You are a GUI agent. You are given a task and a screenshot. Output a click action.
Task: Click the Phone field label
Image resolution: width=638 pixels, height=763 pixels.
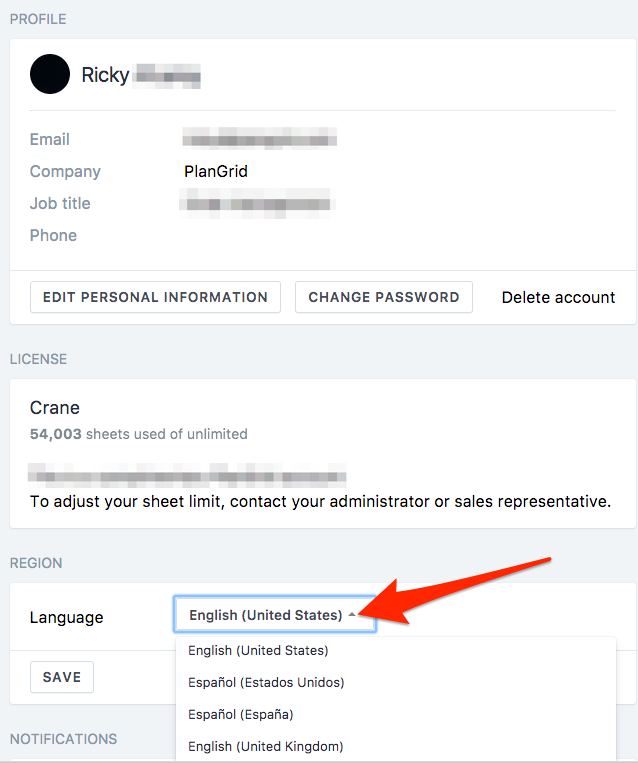(53, 236)
